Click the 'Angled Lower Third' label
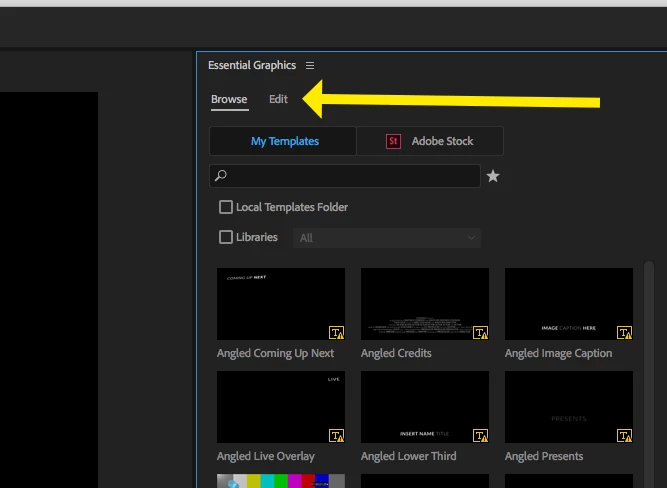 coord(408,457)
